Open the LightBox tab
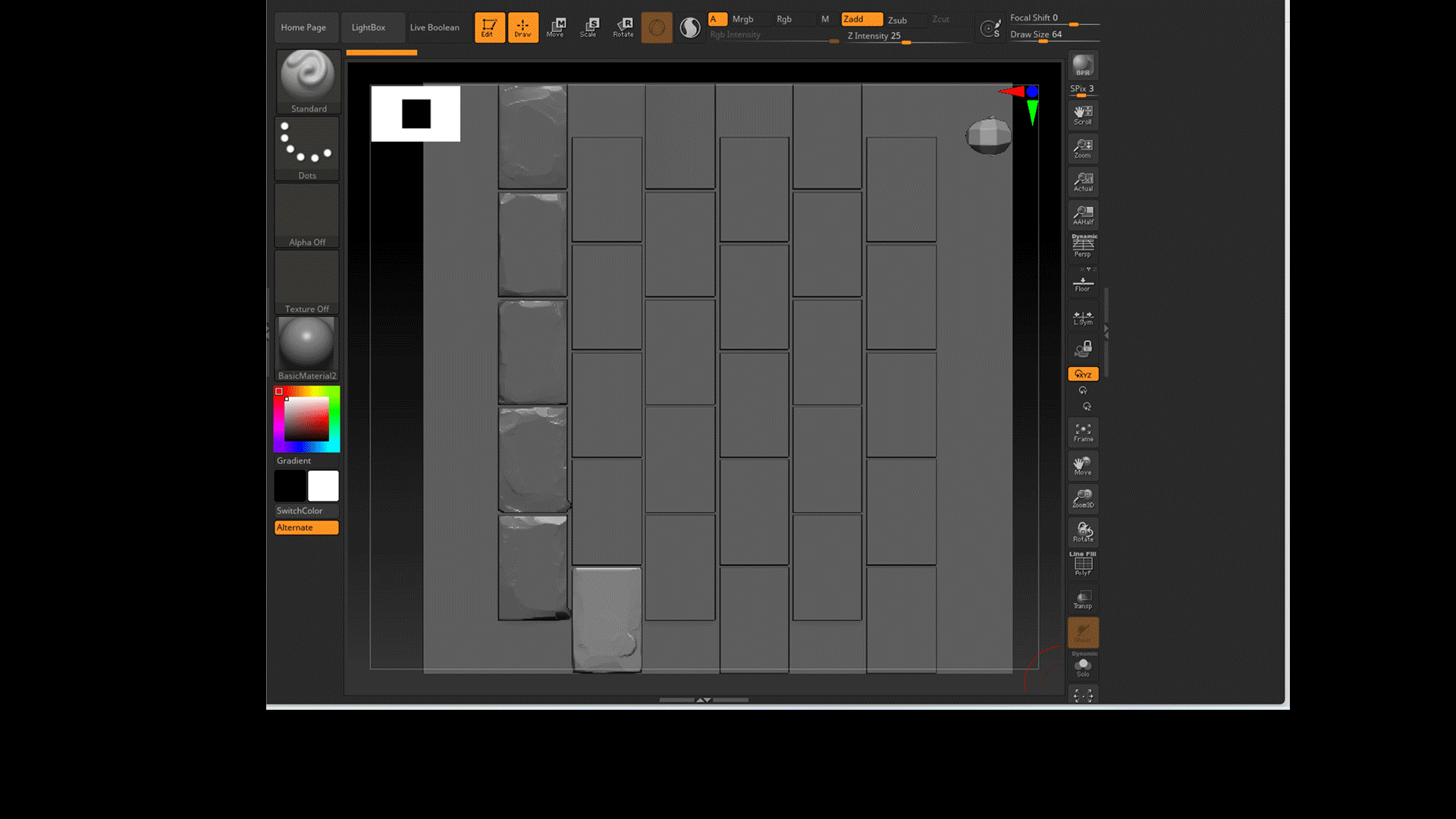The image size is (1456, 819). [x=369, y=27]
